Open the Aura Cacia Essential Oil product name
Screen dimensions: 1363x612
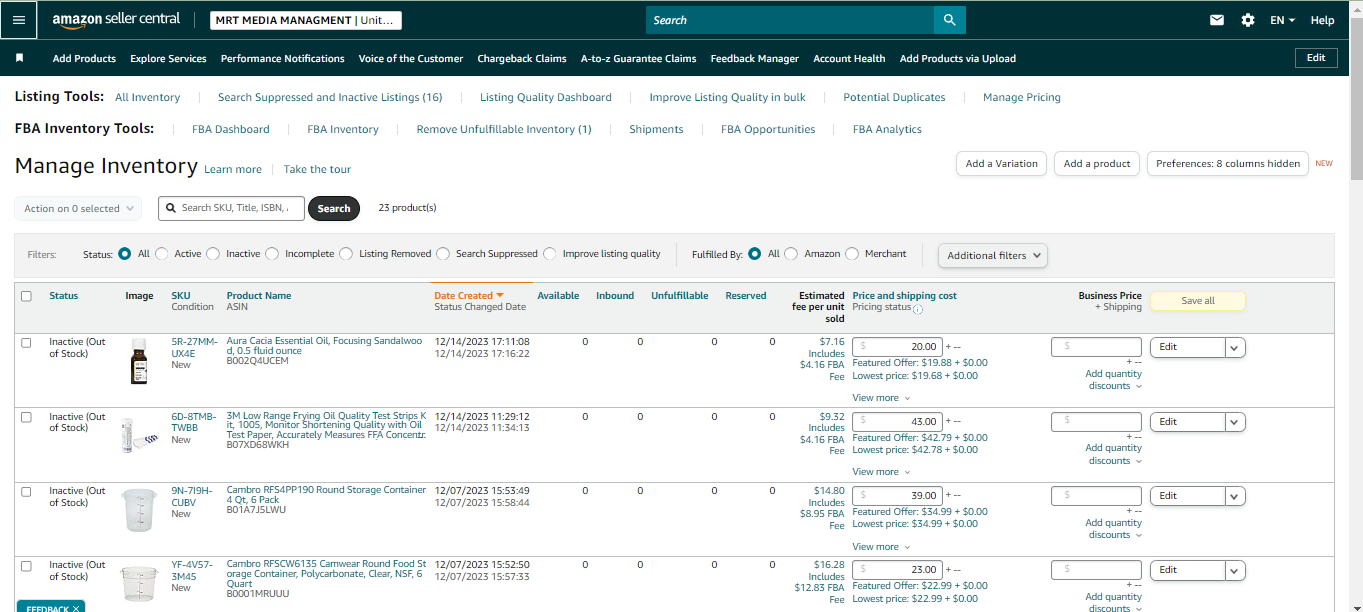click(x=325, y=346)
